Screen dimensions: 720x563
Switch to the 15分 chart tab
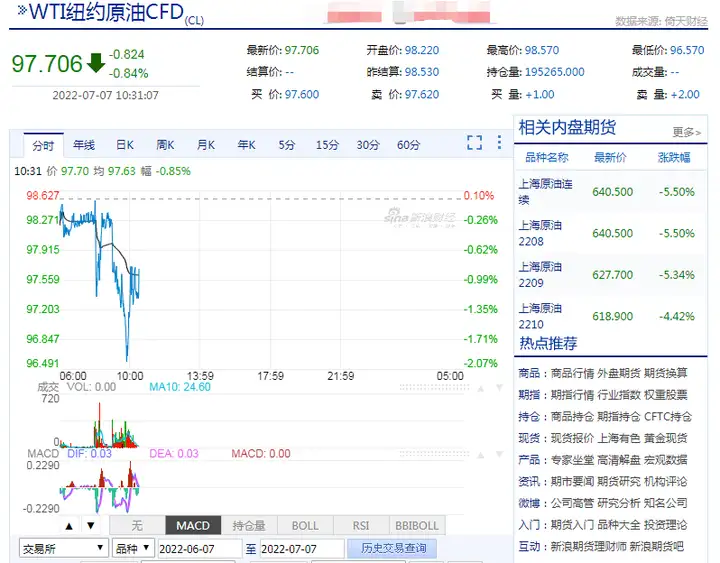point(327,145)
